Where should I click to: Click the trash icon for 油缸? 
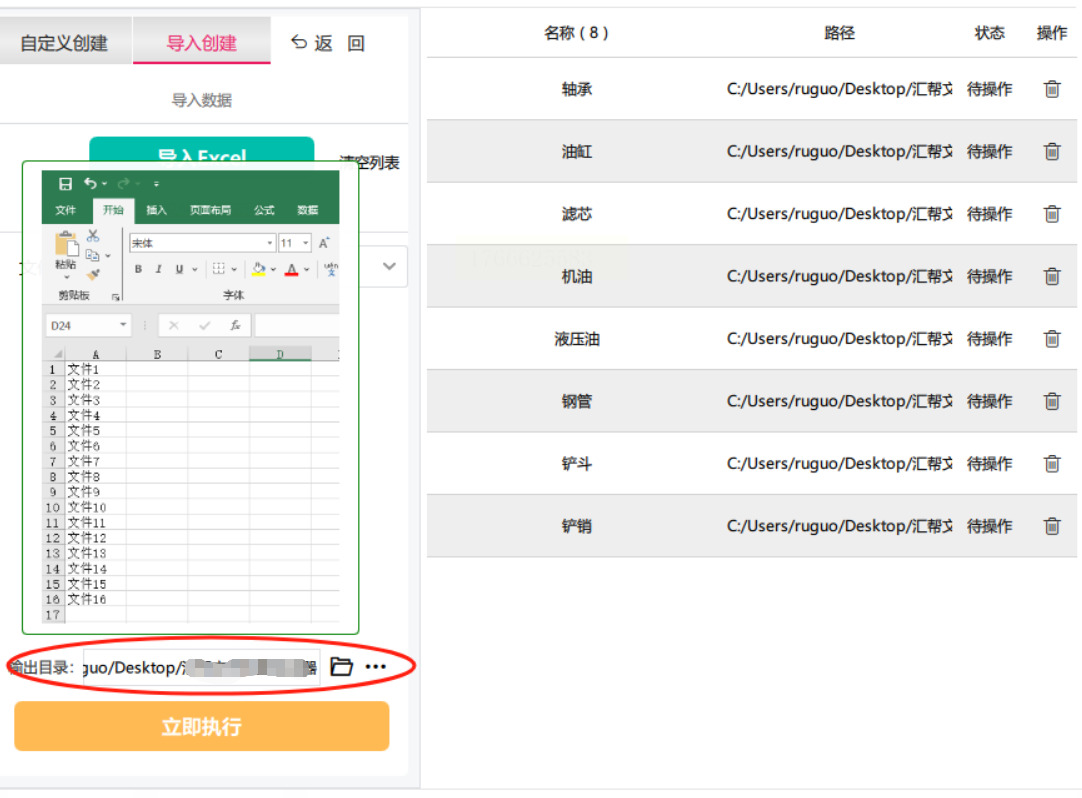(x=1052, y=152)
